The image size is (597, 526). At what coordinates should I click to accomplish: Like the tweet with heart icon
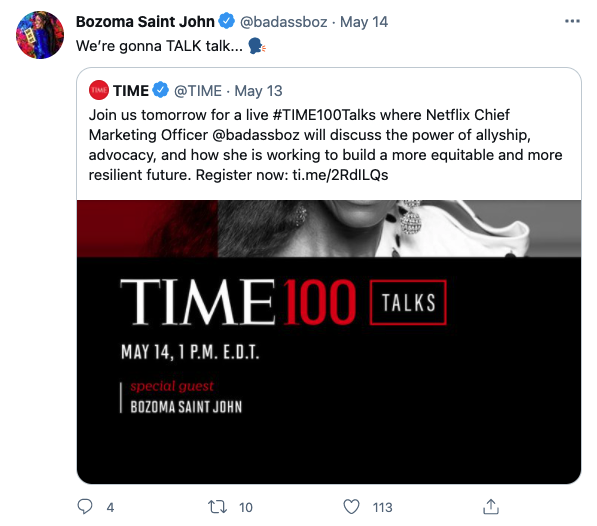351,507
